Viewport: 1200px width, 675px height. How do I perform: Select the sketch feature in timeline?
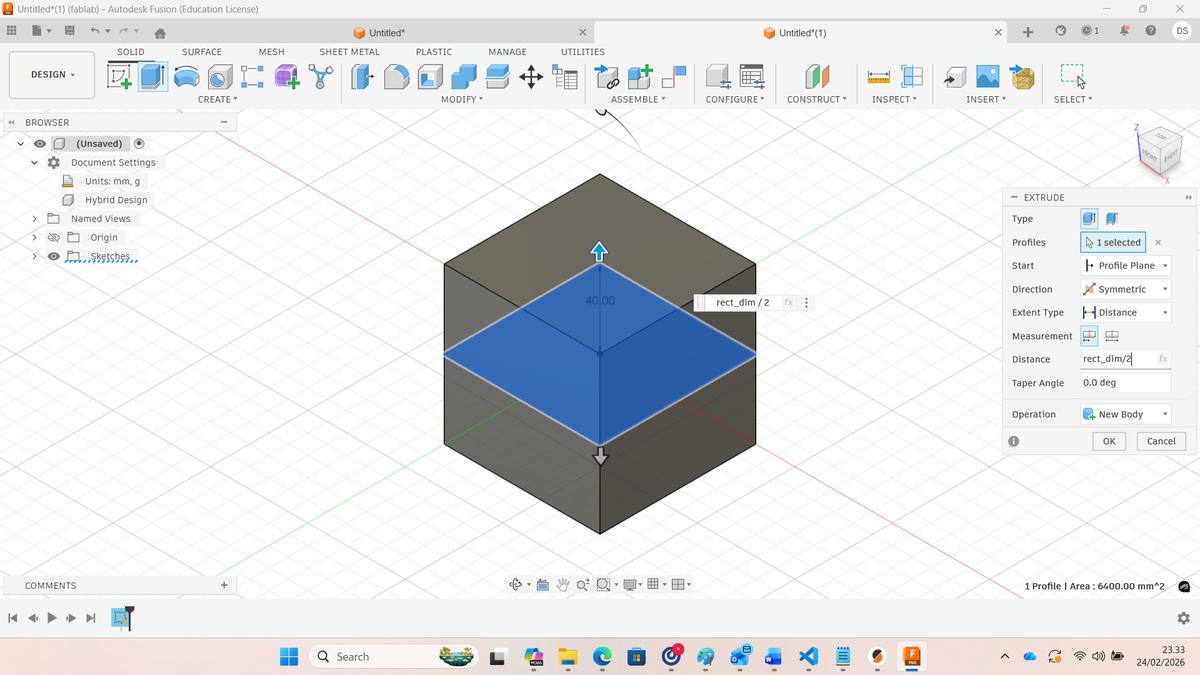pos(121,618)
